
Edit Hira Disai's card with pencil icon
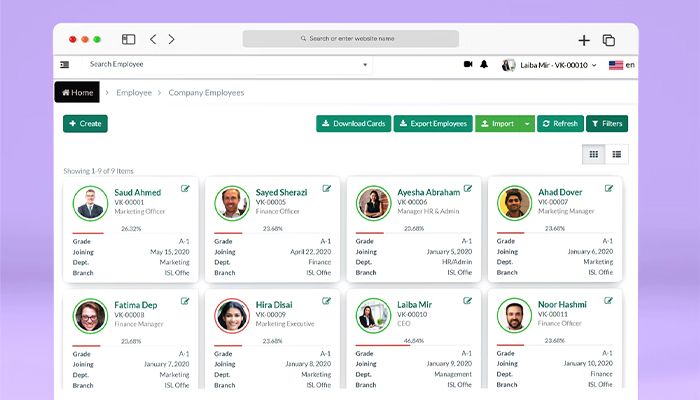point(326,301)
